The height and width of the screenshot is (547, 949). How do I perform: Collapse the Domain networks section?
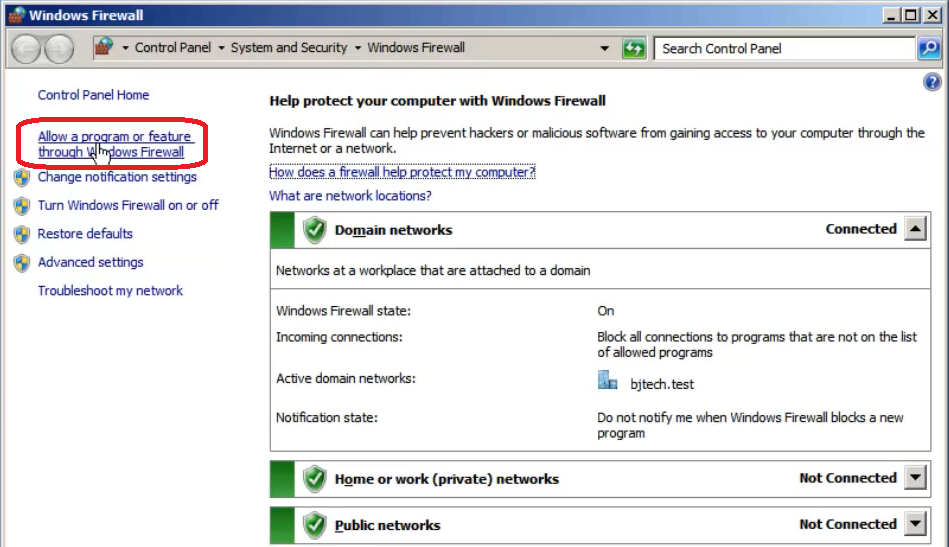(x=915, y=229)
